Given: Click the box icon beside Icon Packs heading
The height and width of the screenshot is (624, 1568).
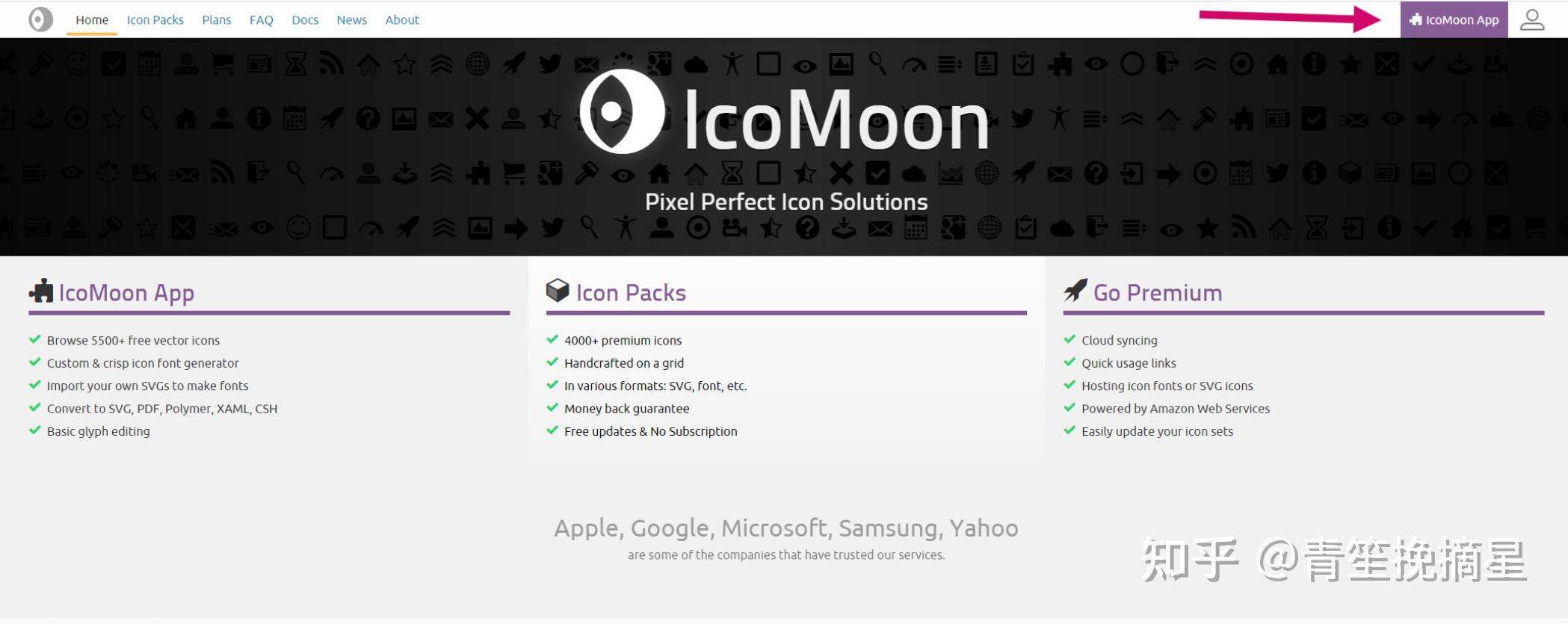Looking at the screenshot, I should [558, 291].
